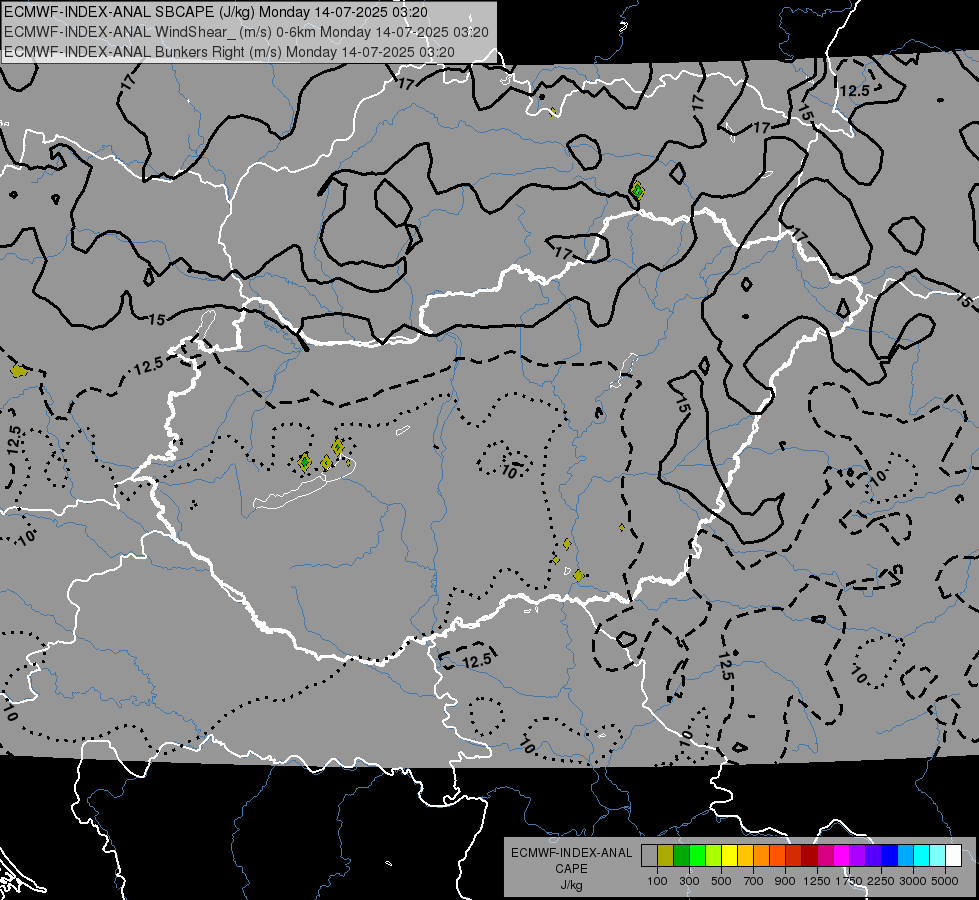This screenshot has width=979, height=900.
Task: Click the pure blue legend swatch
Action: (x=890, y=856)
